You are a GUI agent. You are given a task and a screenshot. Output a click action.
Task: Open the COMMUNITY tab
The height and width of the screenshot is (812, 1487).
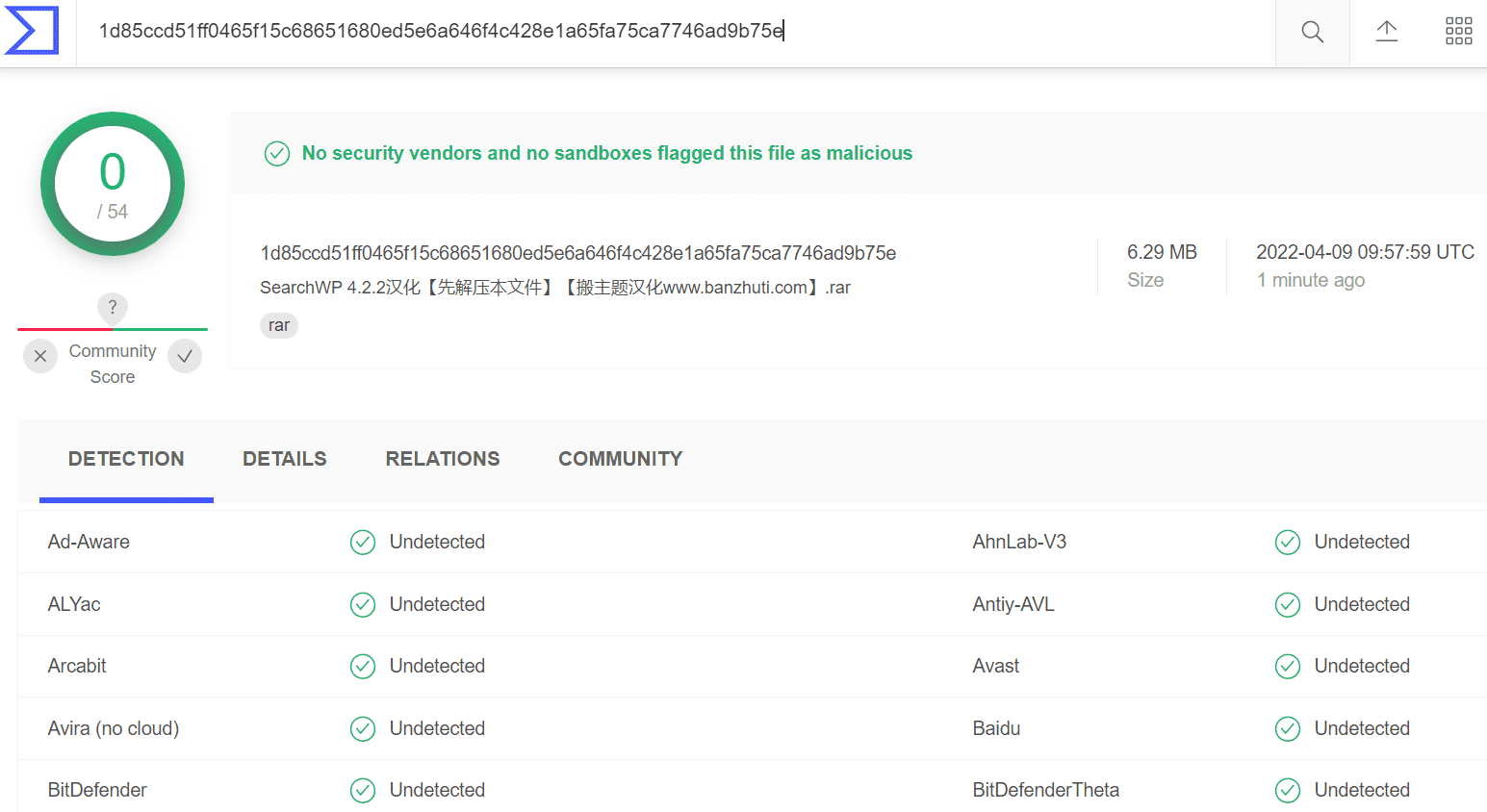coord(621,460)
